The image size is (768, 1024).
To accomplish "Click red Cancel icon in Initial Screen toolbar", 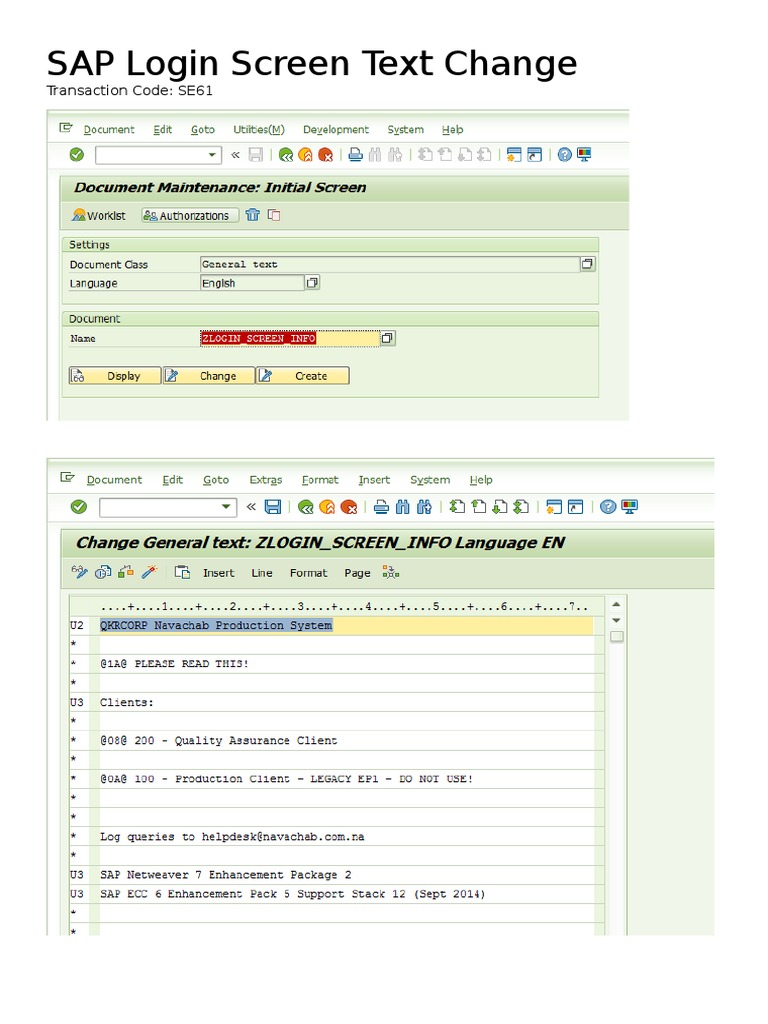I will point(325,155).
